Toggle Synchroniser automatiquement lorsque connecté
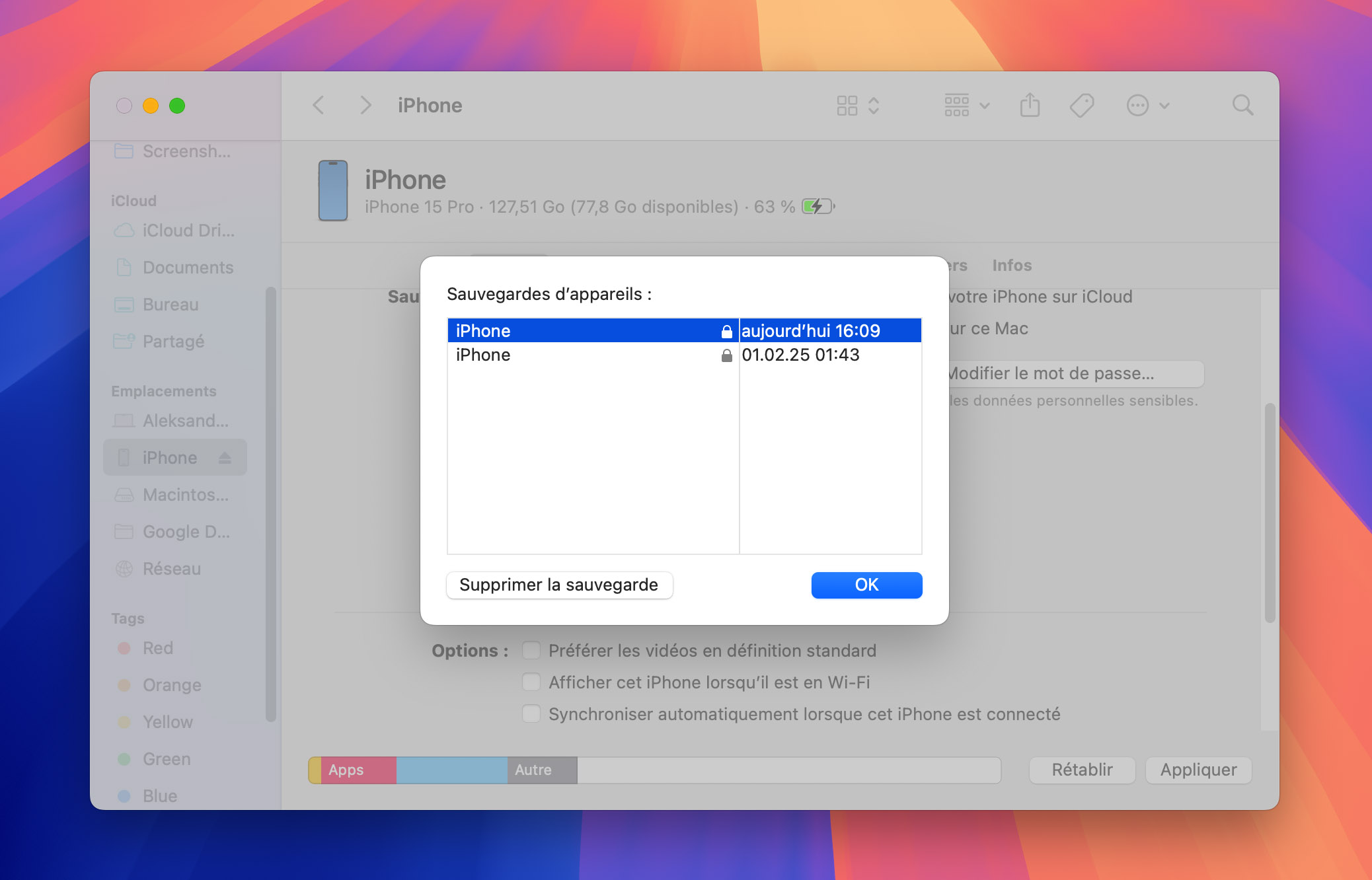This screenshot has height=880, width=1372. pos(531,714)
